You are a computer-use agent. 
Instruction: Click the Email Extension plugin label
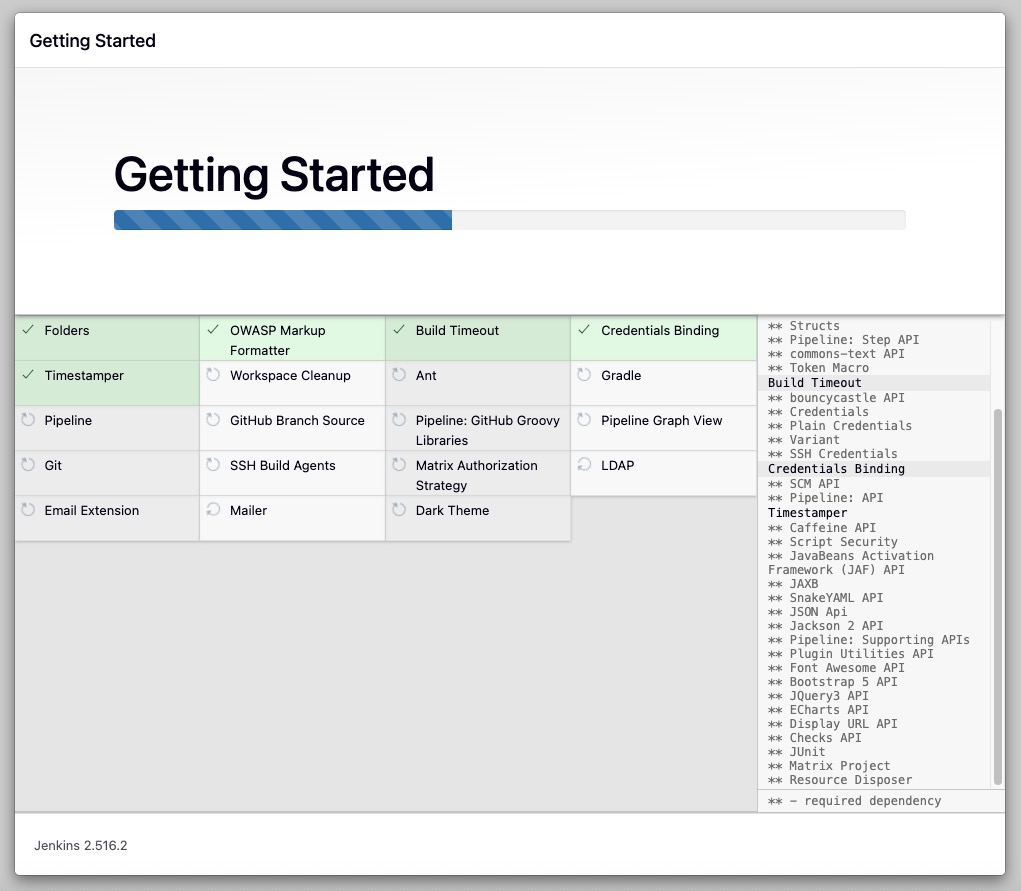click(91, 511)
